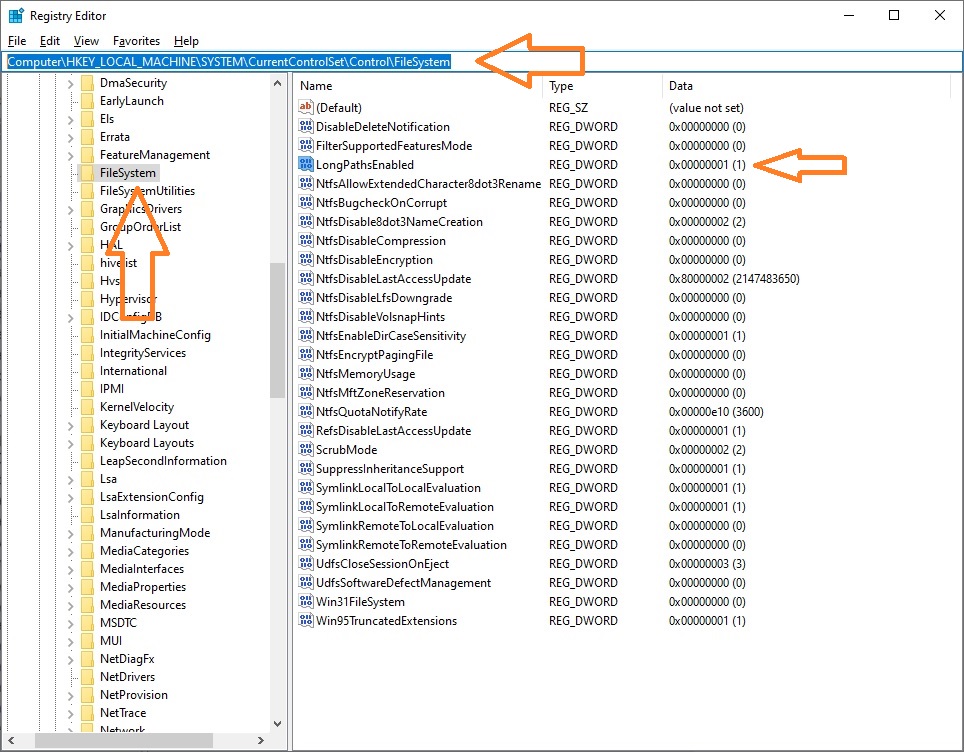Open the Help menu
964x752 pixels.
[186, 41]
